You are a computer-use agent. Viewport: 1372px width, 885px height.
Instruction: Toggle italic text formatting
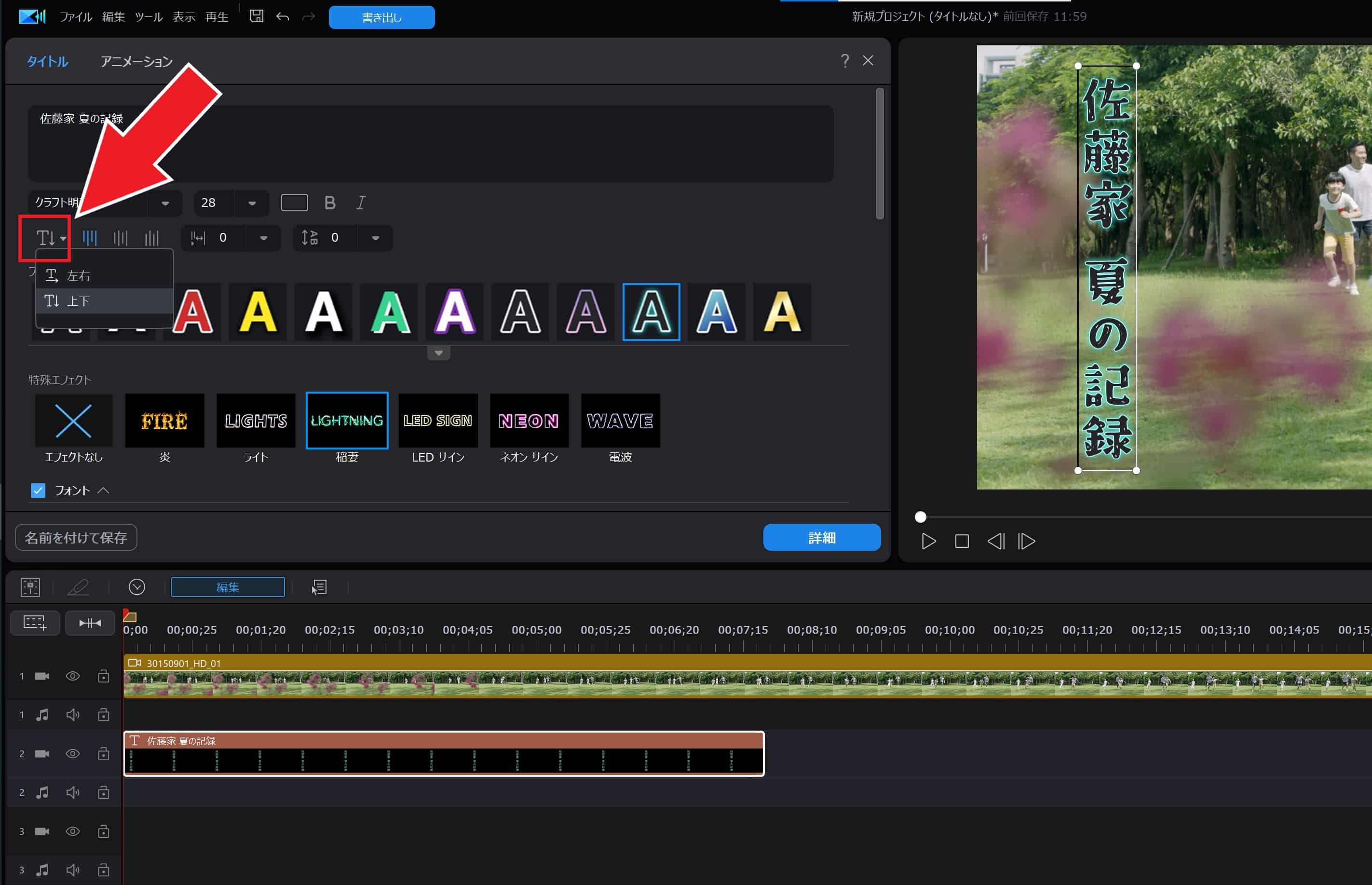(x=361, y=203)
